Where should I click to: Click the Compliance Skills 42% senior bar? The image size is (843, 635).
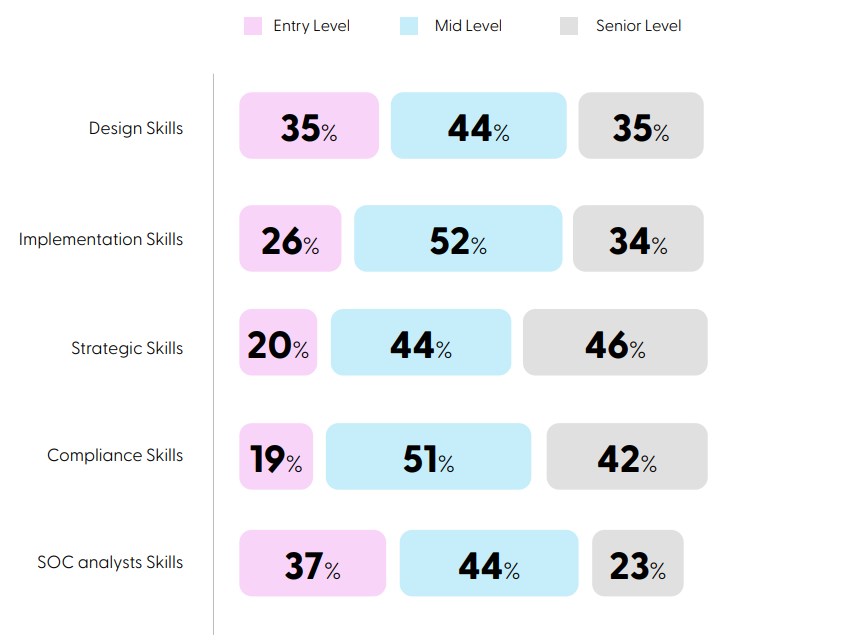[627, 457]
